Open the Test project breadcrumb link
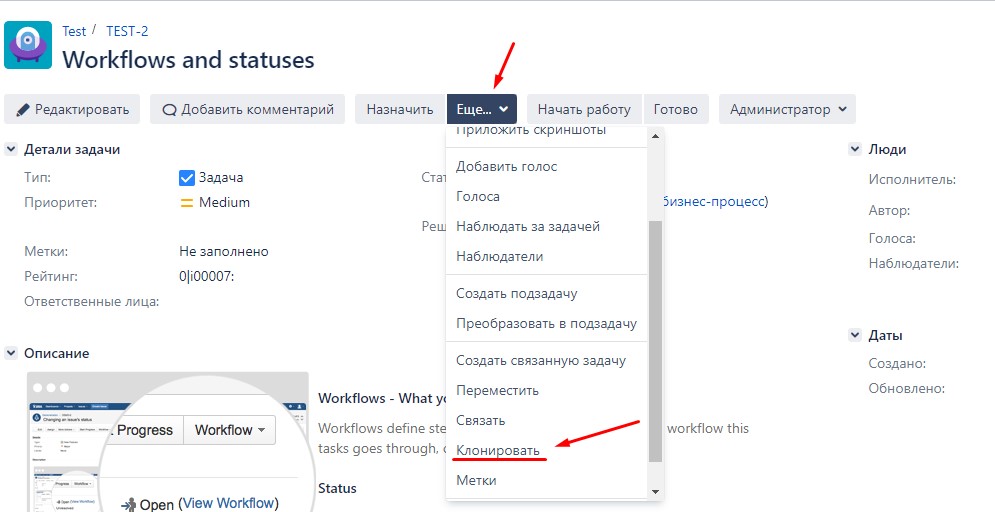 (74, 31)
